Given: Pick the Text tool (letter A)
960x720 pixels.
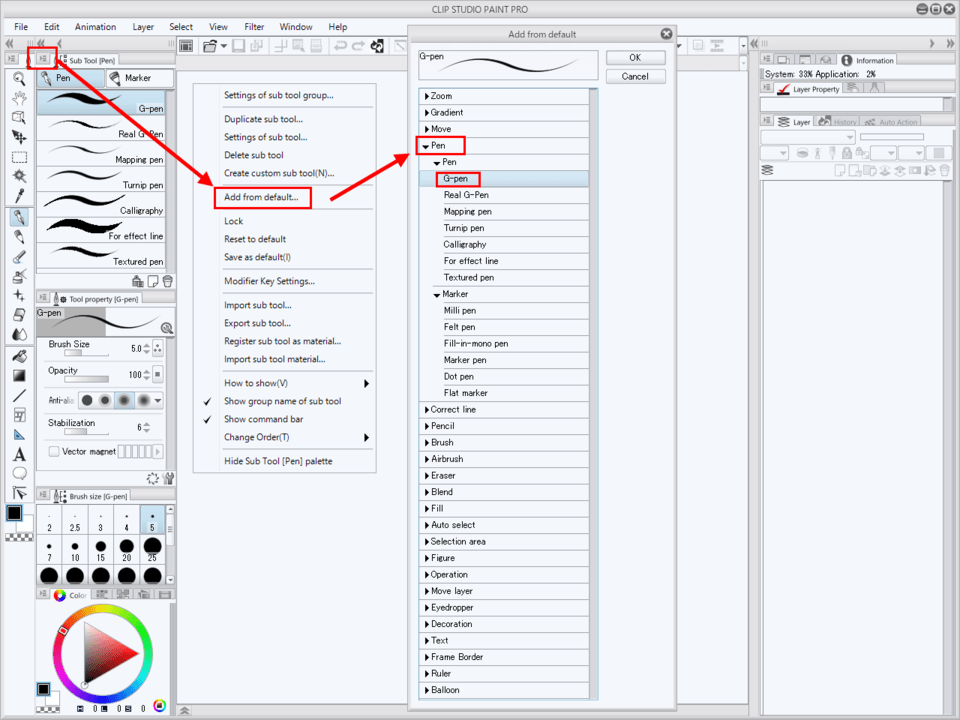Looking at the screenshot, I should 19,455.
